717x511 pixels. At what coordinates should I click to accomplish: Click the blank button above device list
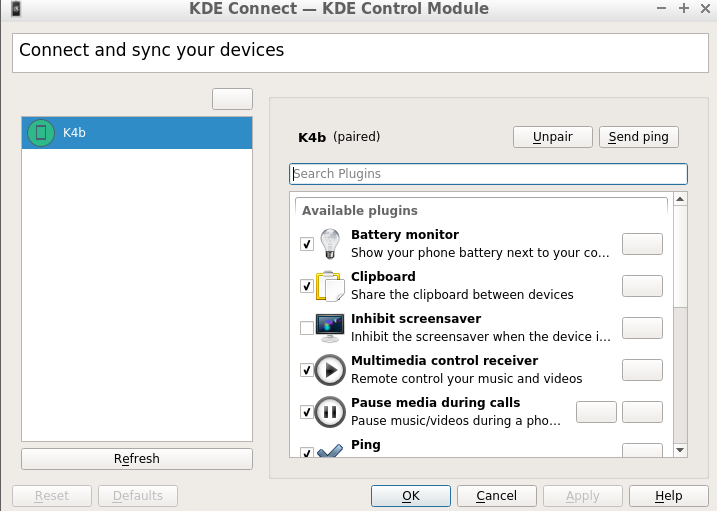(x=232, y=99)
